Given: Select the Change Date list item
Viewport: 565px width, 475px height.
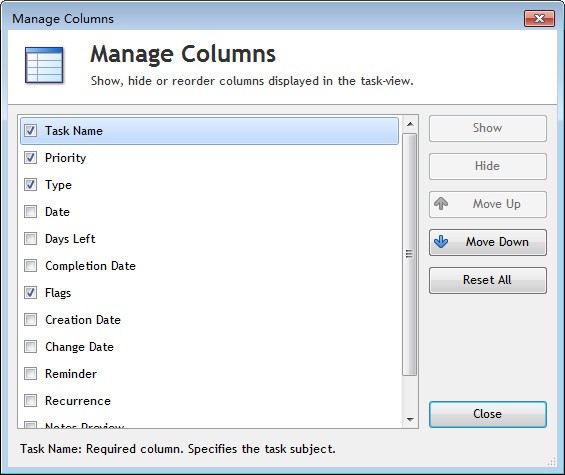Looking at the screenshot, I should point(209,347).
